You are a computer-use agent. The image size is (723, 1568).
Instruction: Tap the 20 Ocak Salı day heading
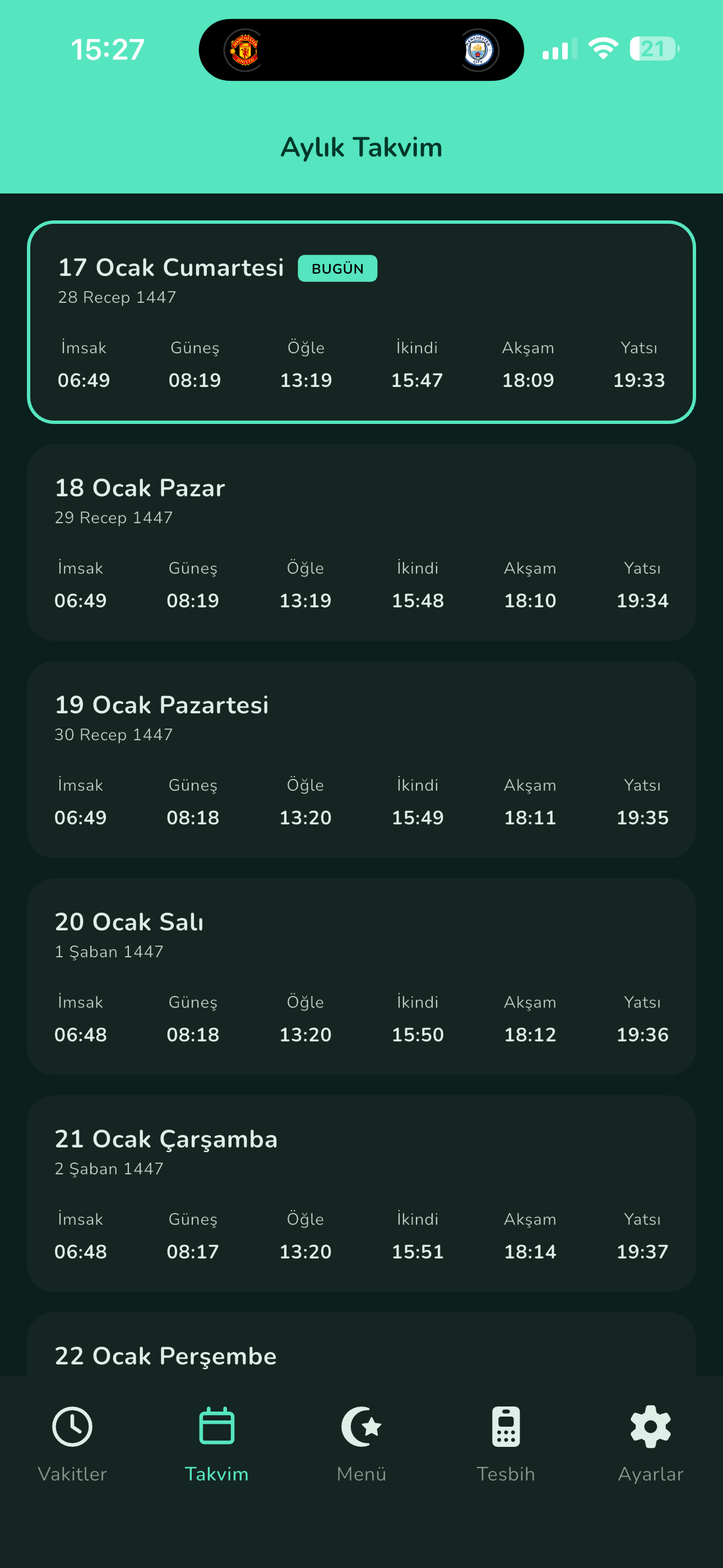(x=129, y=922)
